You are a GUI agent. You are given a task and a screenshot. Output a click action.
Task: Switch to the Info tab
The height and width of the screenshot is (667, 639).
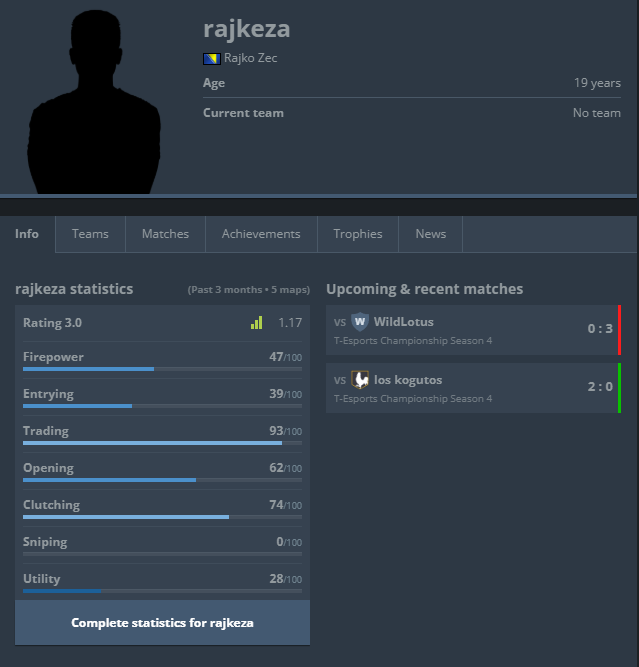pyautogui.click(x=27, y=234)
